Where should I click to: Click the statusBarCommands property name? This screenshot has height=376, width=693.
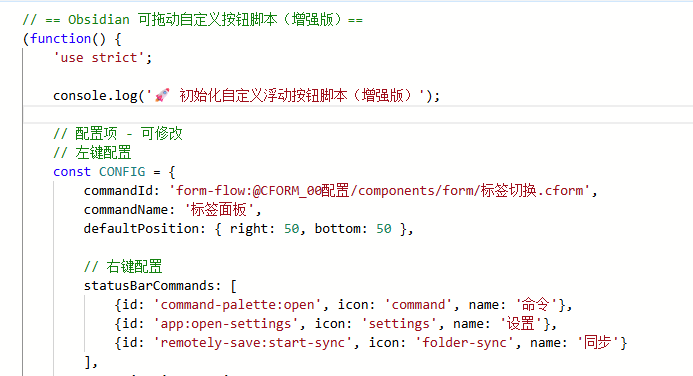[149, 286]
